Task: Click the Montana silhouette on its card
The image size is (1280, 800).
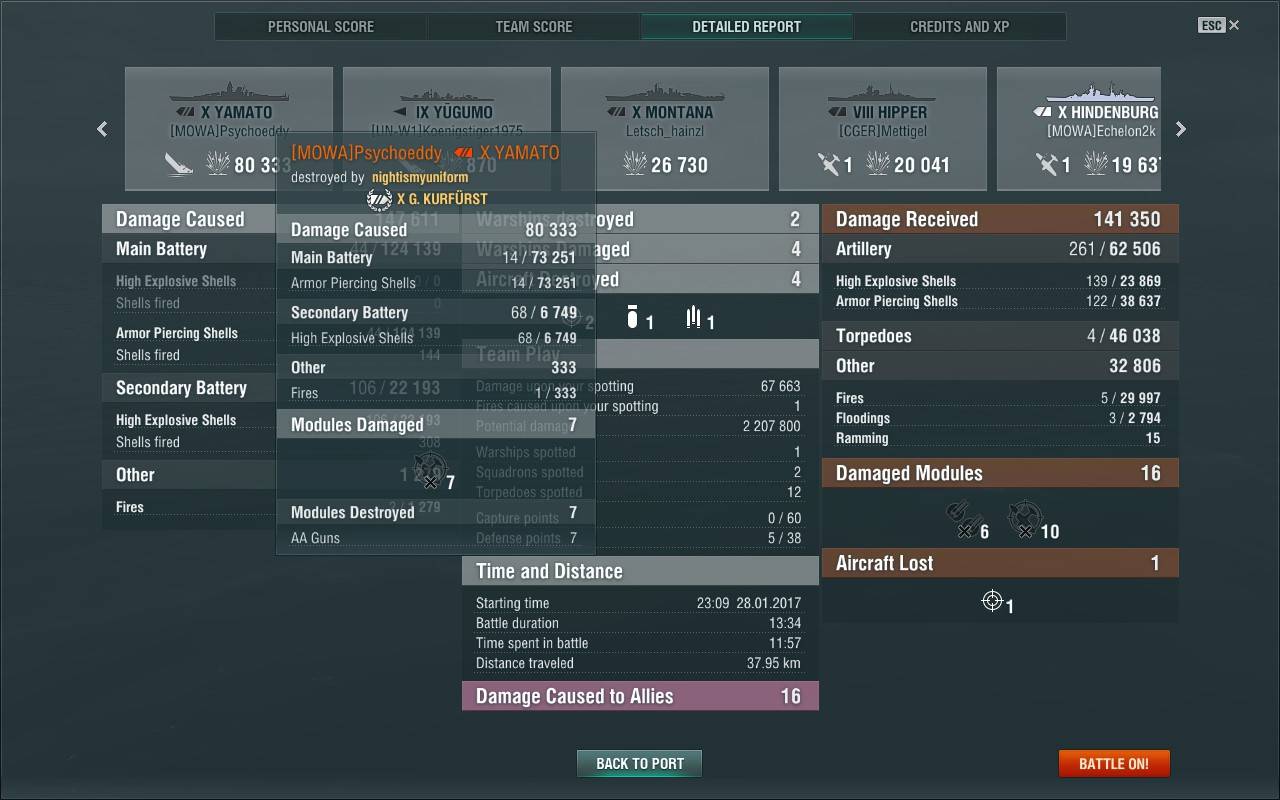Action: tap(665, 93)
